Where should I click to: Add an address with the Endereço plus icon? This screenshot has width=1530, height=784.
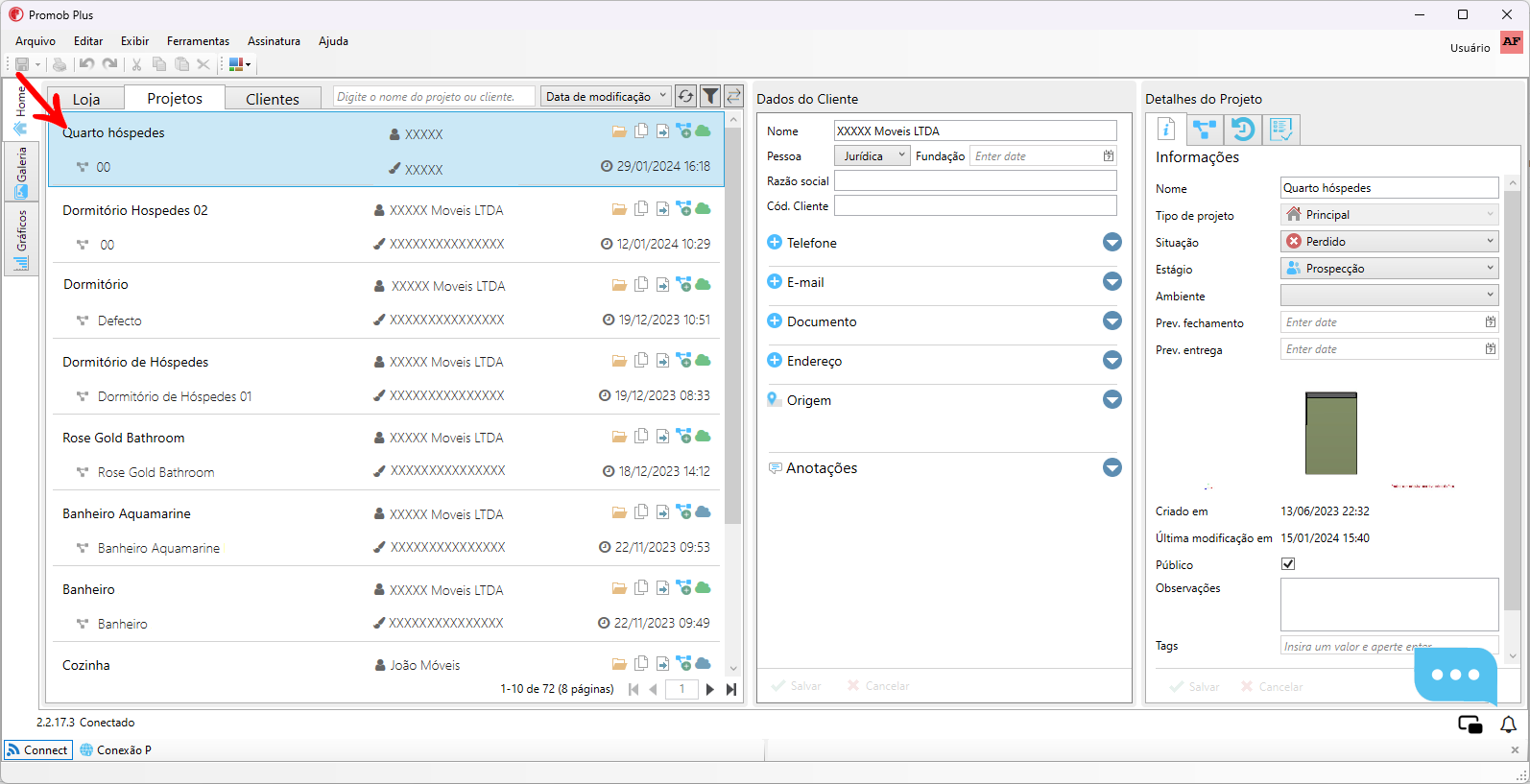[775, 360]
